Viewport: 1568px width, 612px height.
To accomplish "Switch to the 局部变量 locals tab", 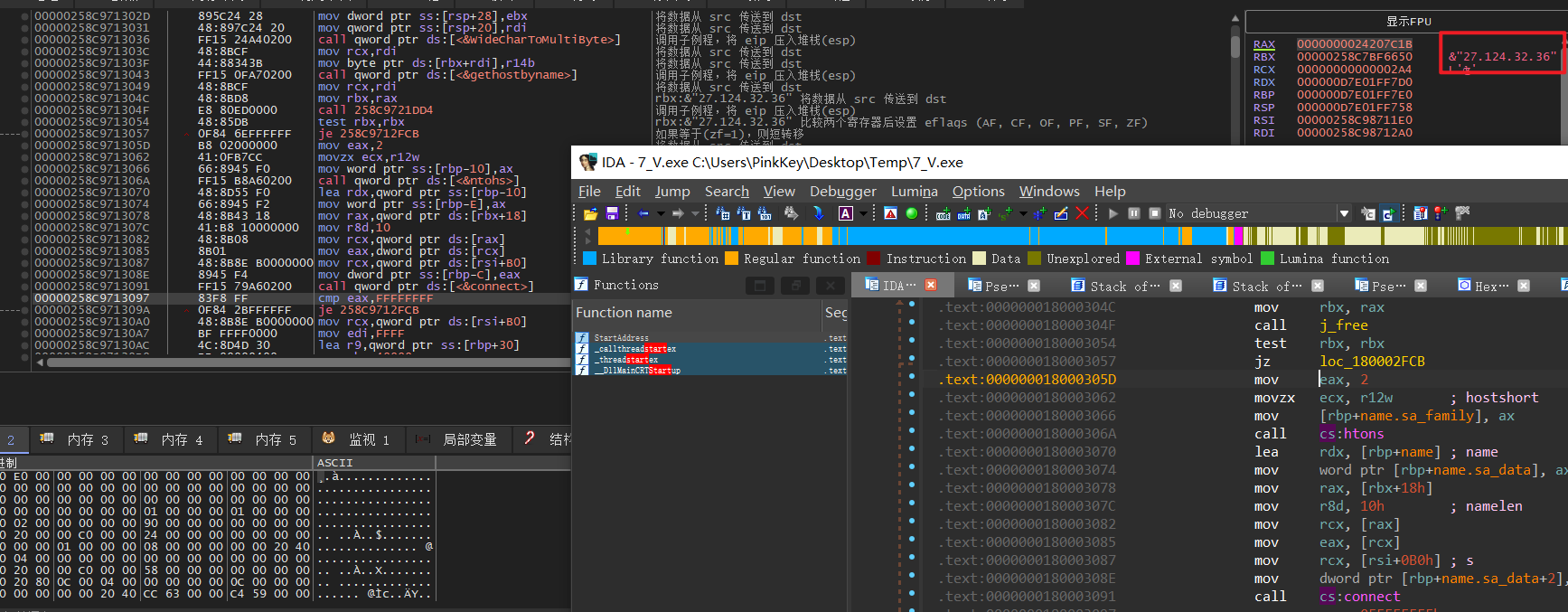I will [x=458, y=439].
